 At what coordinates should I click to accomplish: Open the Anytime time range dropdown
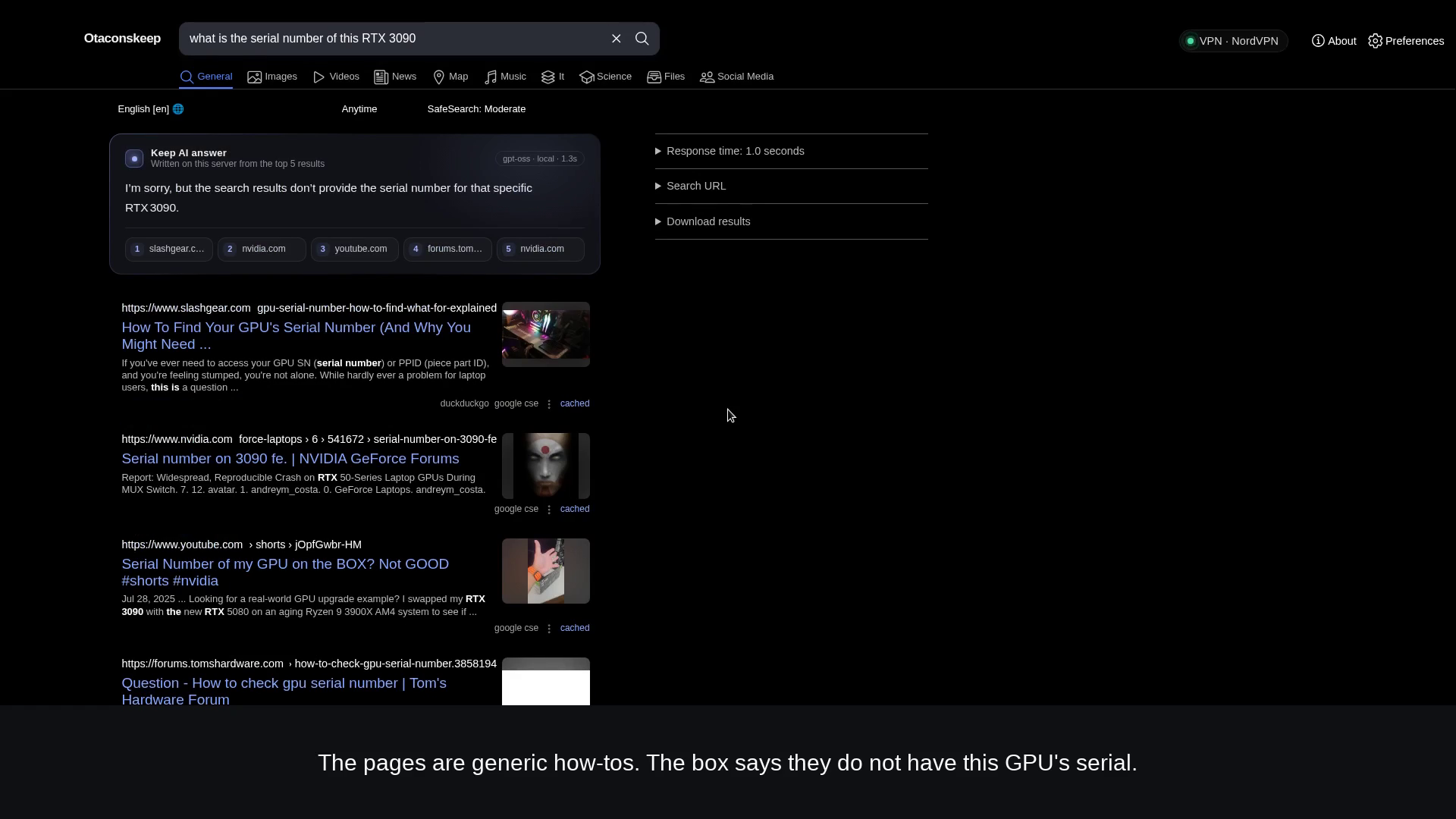[359, 109]
